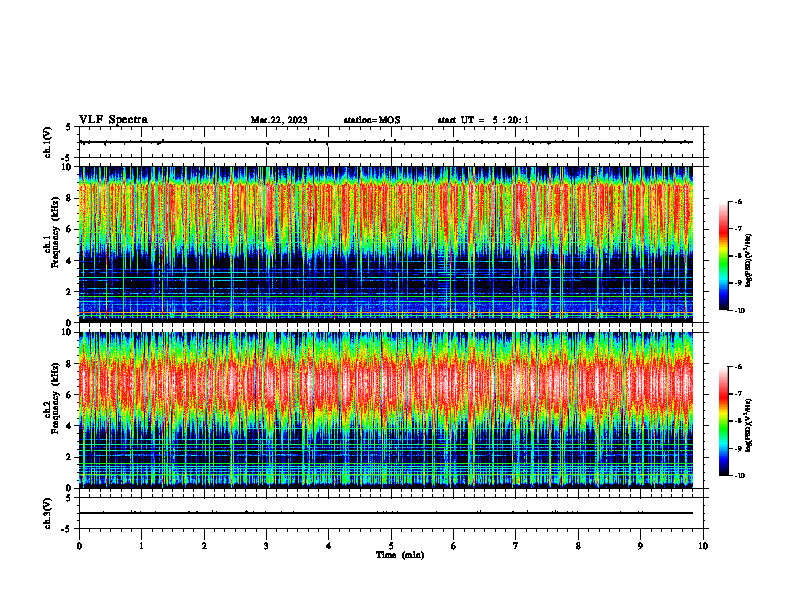Click the time axis tick label "7"
This screenshot has height=612, width=792.
[516, 546]
